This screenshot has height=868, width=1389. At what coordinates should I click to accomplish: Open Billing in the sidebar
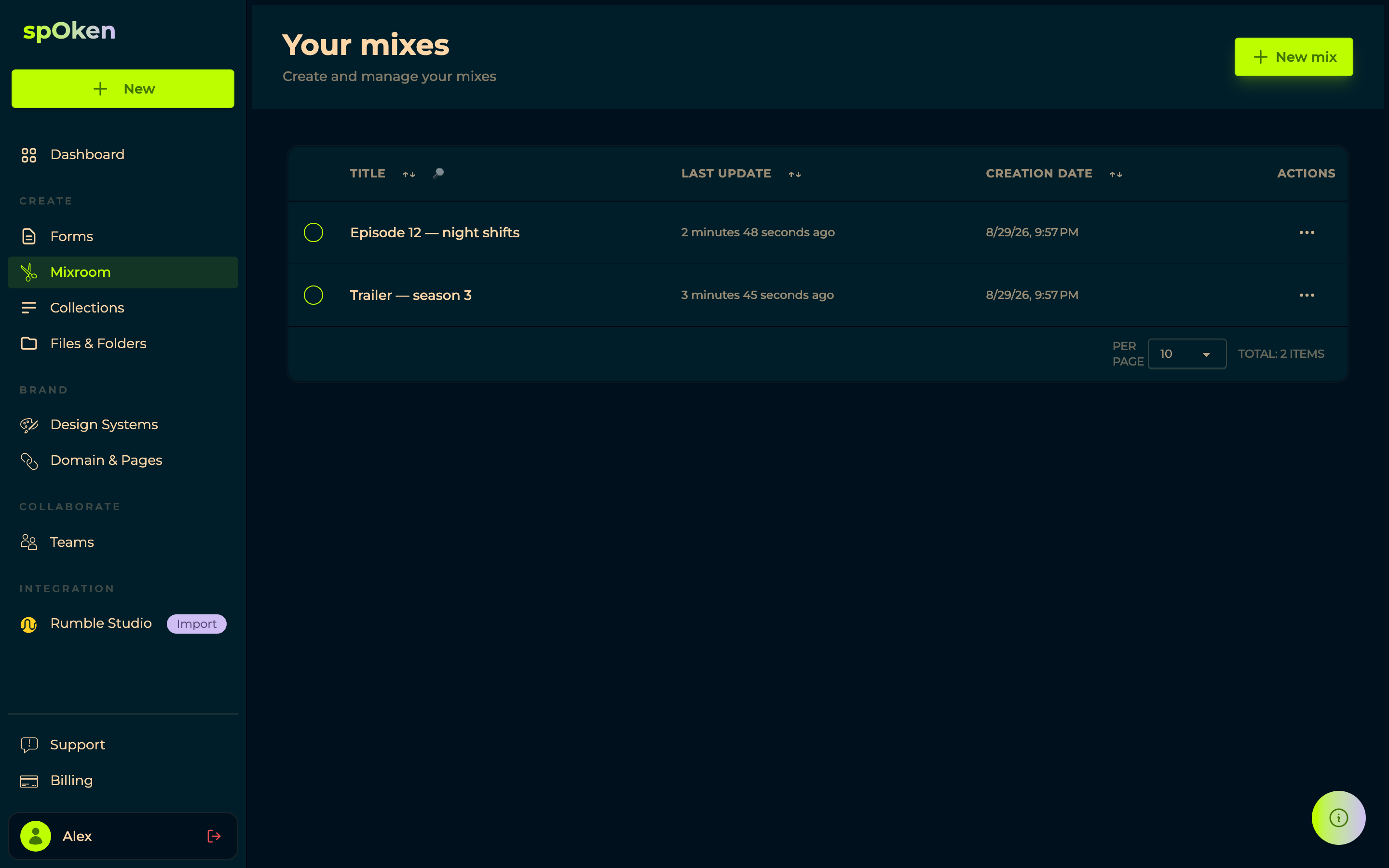tap(123, 781)
